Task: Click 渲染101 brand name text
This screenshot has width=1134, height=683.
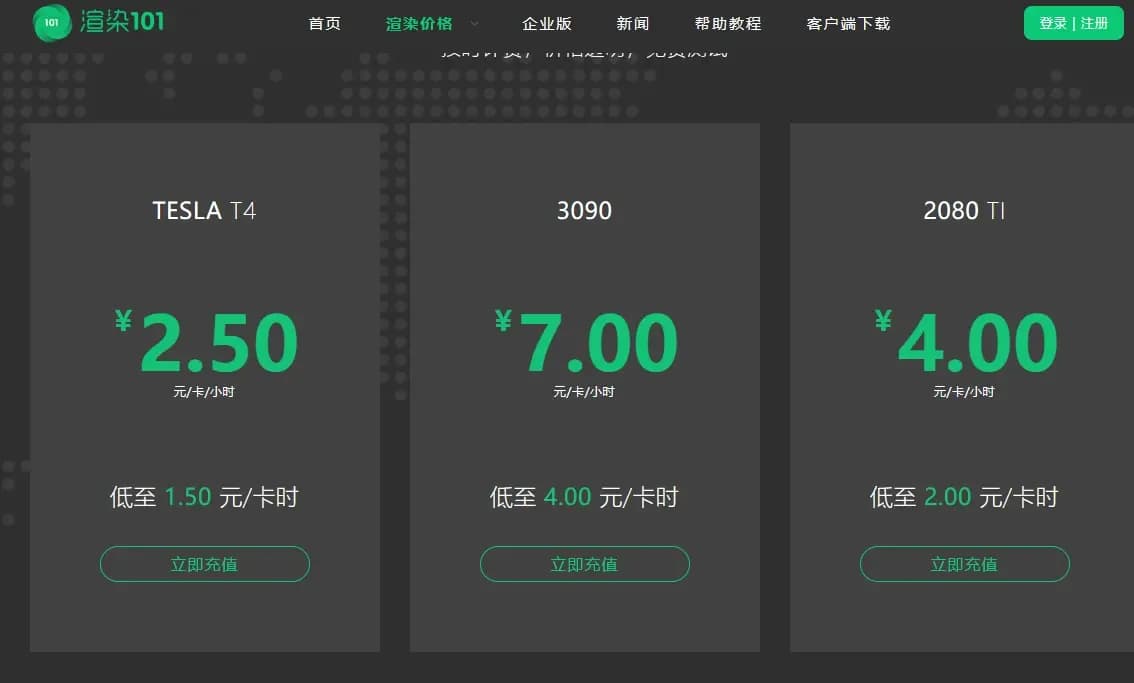Action: [x=122, y=22]
